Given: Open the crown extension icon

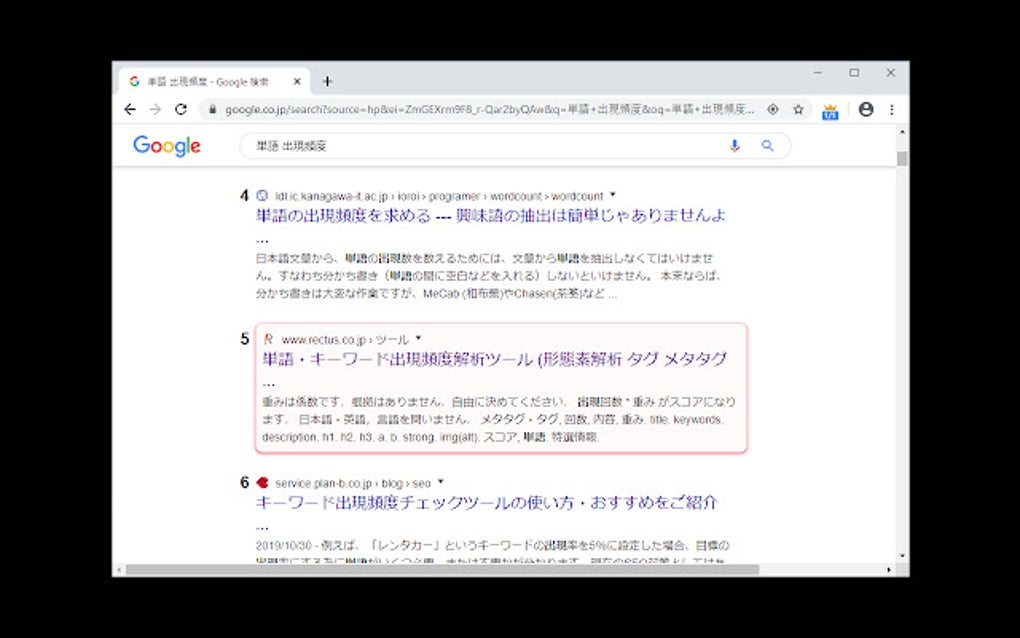Looking at the screenshot, I should (829, 110).
